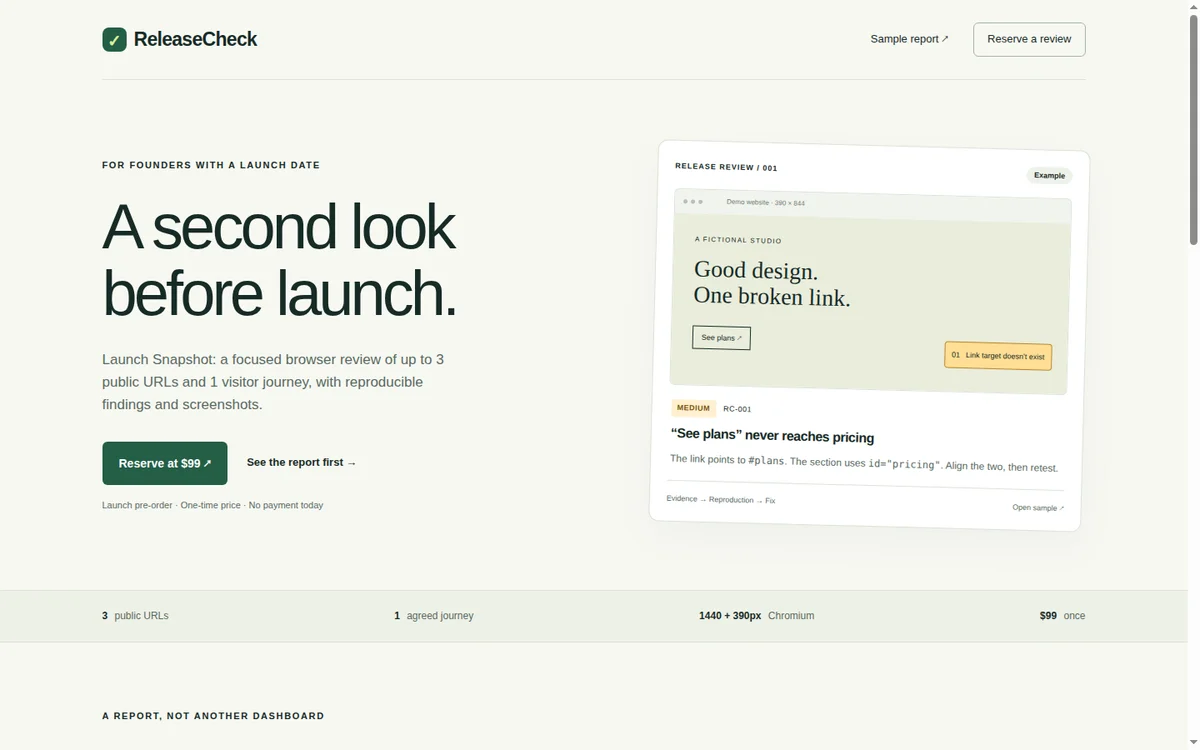Click the ReleaseCheck green checkmark logo icon
1200x750 pixels.
pyautogui.click(x=114, y=39)
